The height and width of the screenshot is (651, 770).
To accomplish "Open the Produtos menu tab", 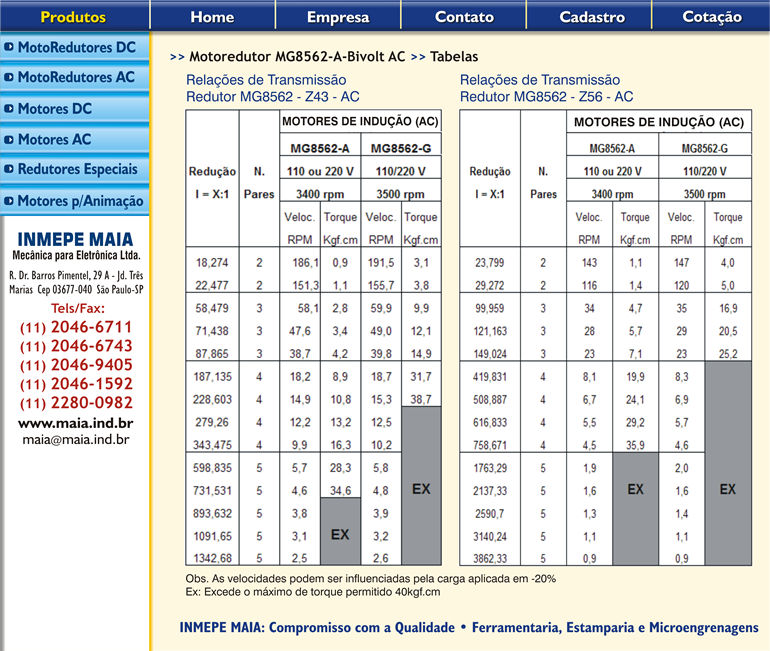I will pos(73,16).
